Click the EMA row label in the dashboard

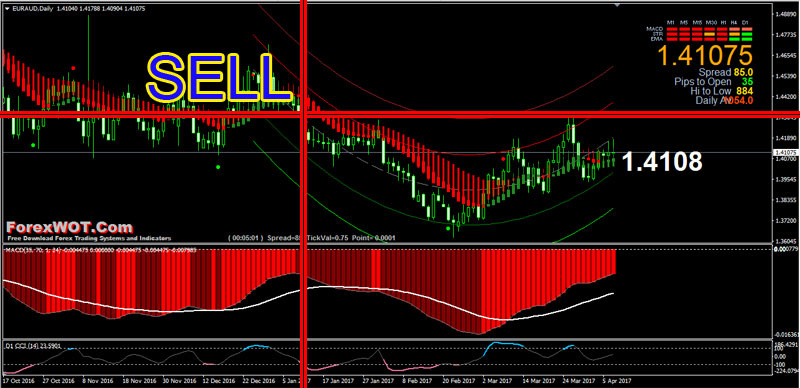657,39
